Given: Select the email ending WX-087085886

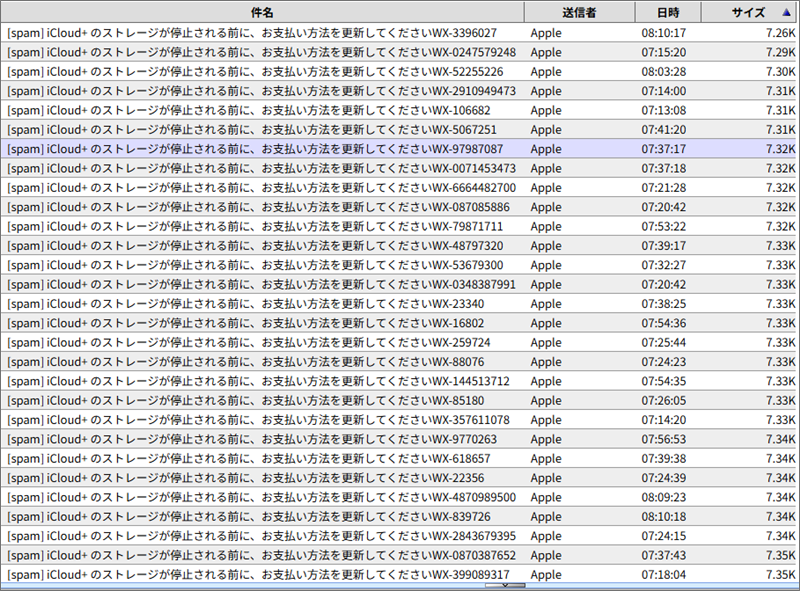Looking at the screenshot, I should coord(400,207).
